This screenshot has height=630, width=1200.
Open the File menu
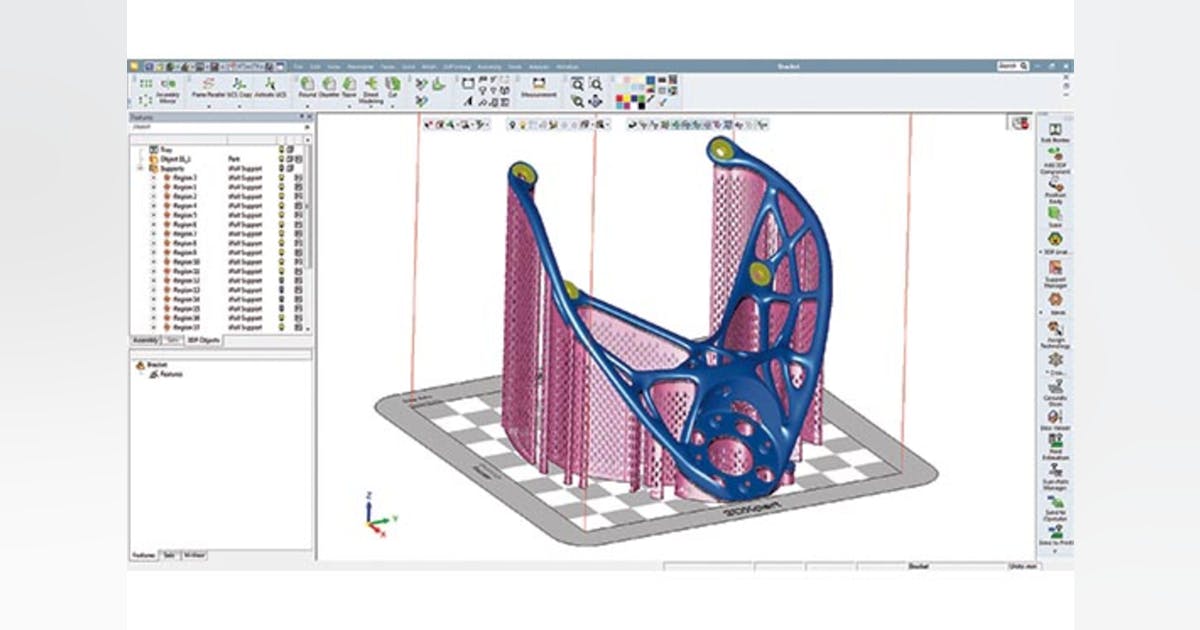coord(300,67)
